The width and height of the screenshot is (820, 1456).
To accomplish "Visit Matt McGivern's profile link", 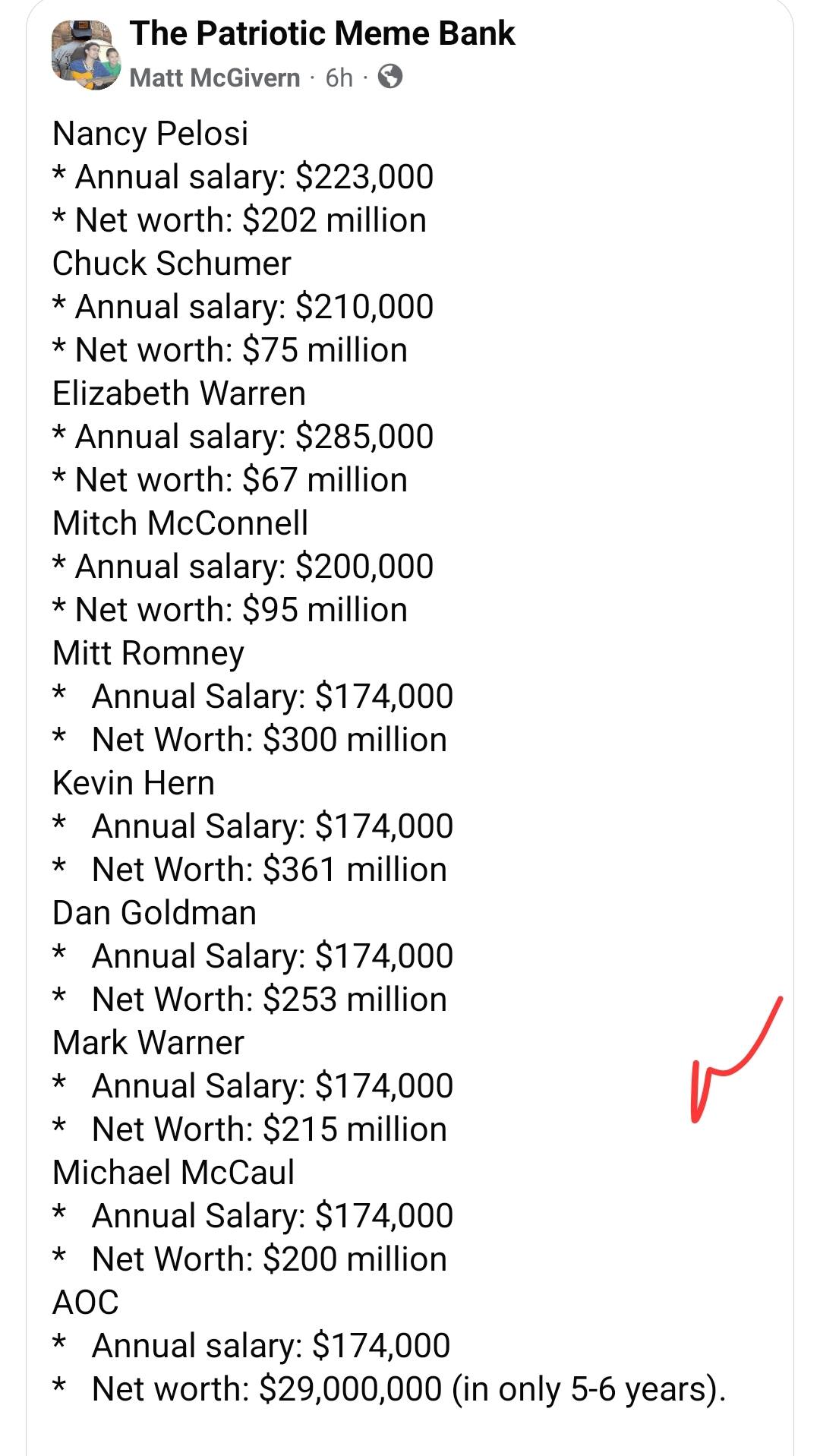I will pyautogui.click(x=215, y=77).
